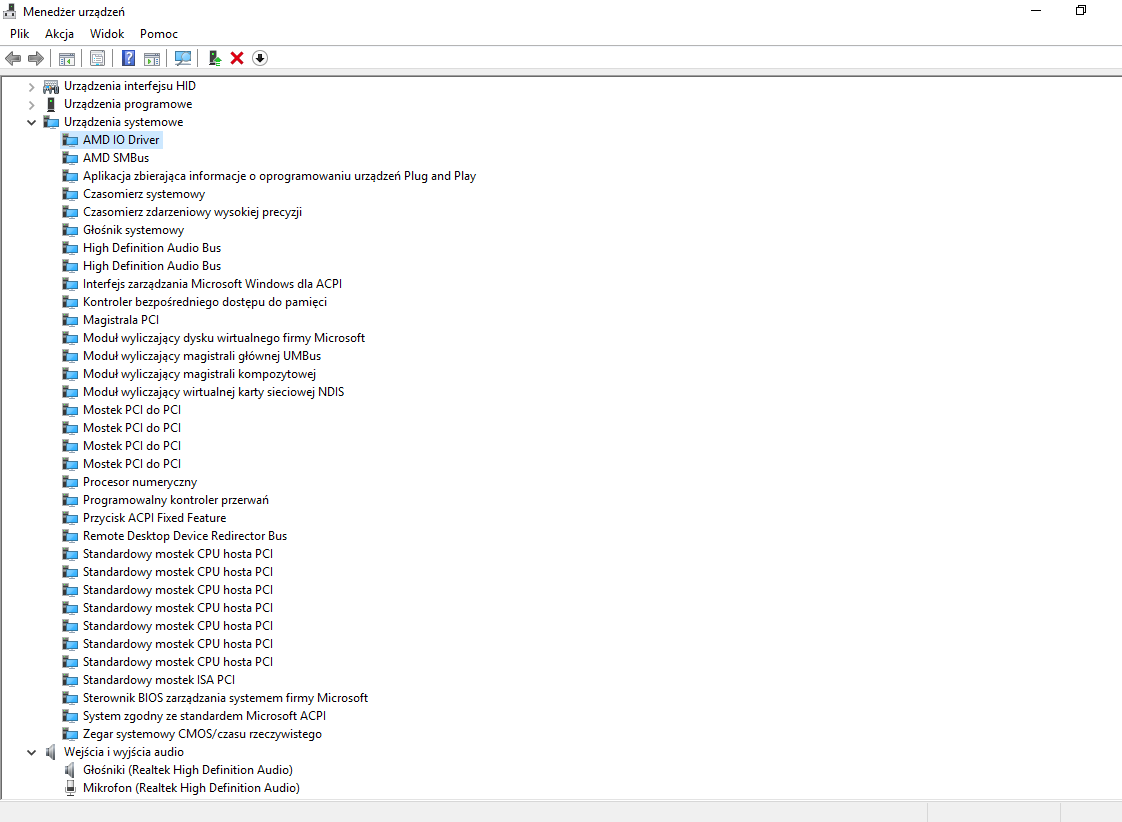Click the Urządzenia programowe category icon
Viewport: 1122px width, 822px height.
tap(51, 104)
